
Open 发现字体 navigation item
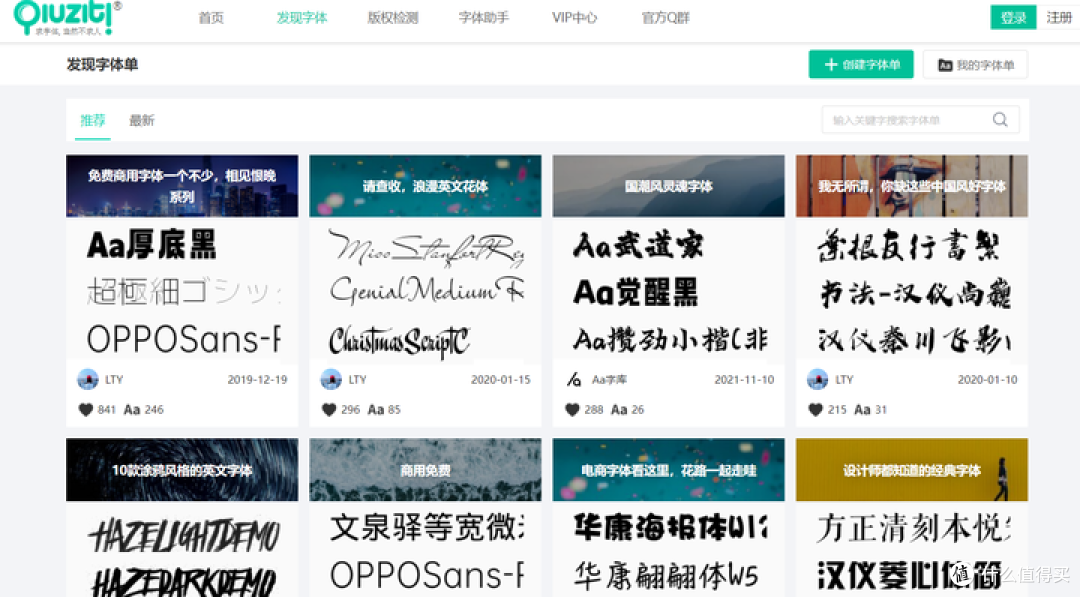coord(302,18)
